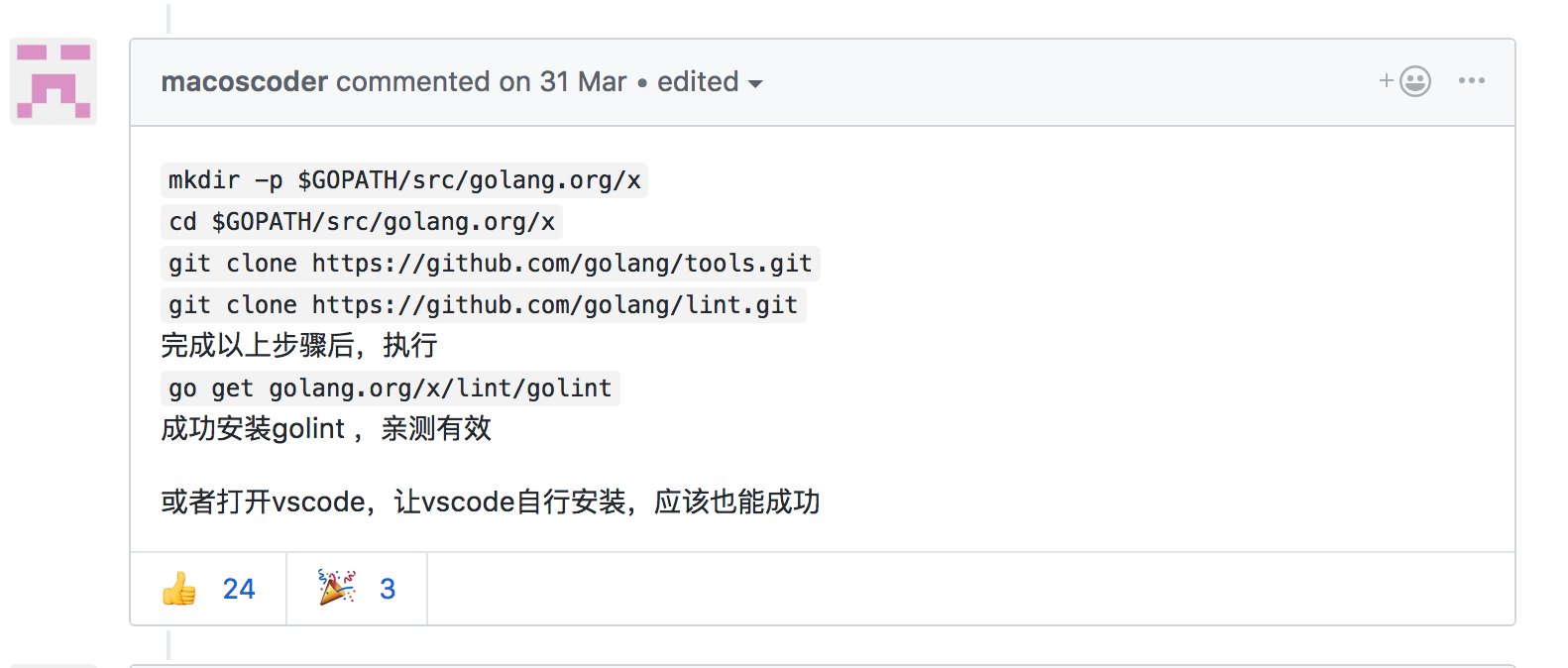Open the macoscoder username link
The width and height of the screenshot is (1568, 668).
click(x=244, y=81)
